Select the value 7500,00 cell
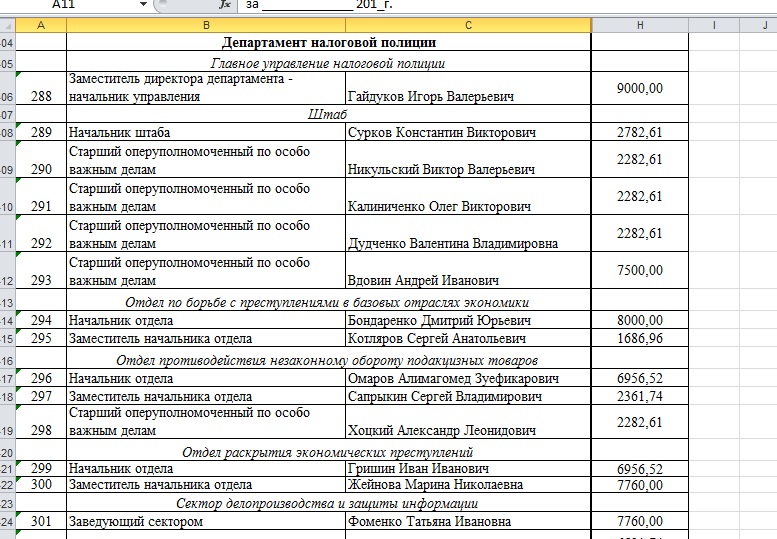 click(x=640, y=270)
